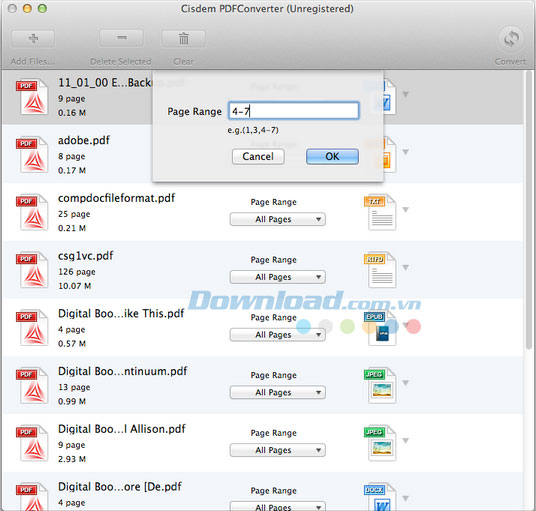Click the Page Range text field

click(x=294, y=111)
